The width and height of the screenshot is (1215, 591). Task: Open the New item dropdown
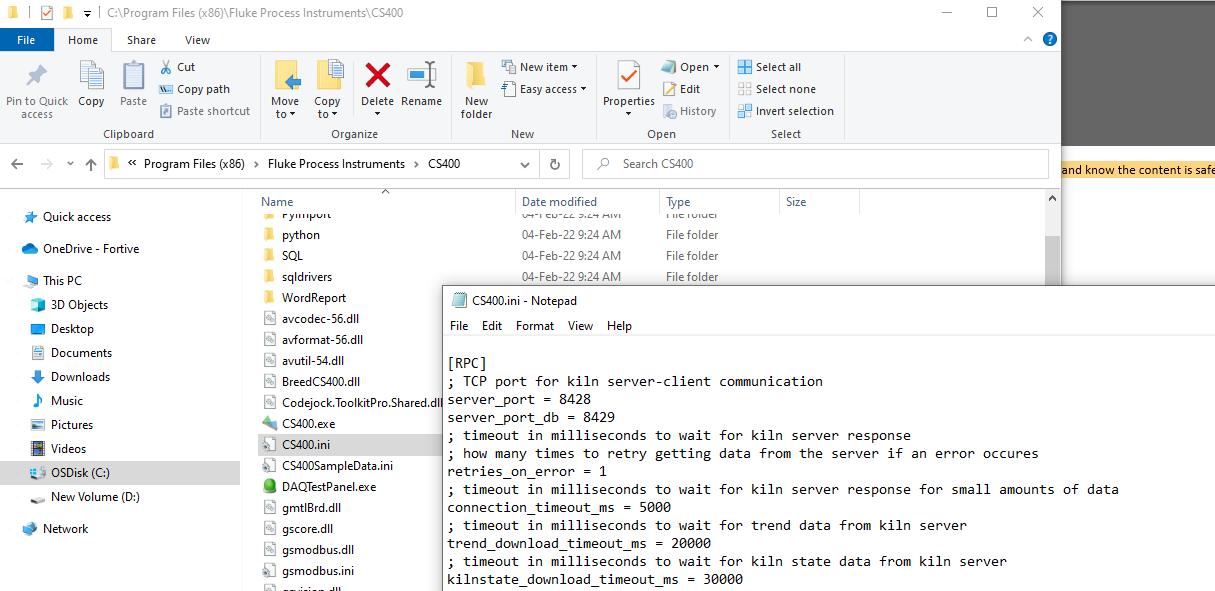point(540,67)
